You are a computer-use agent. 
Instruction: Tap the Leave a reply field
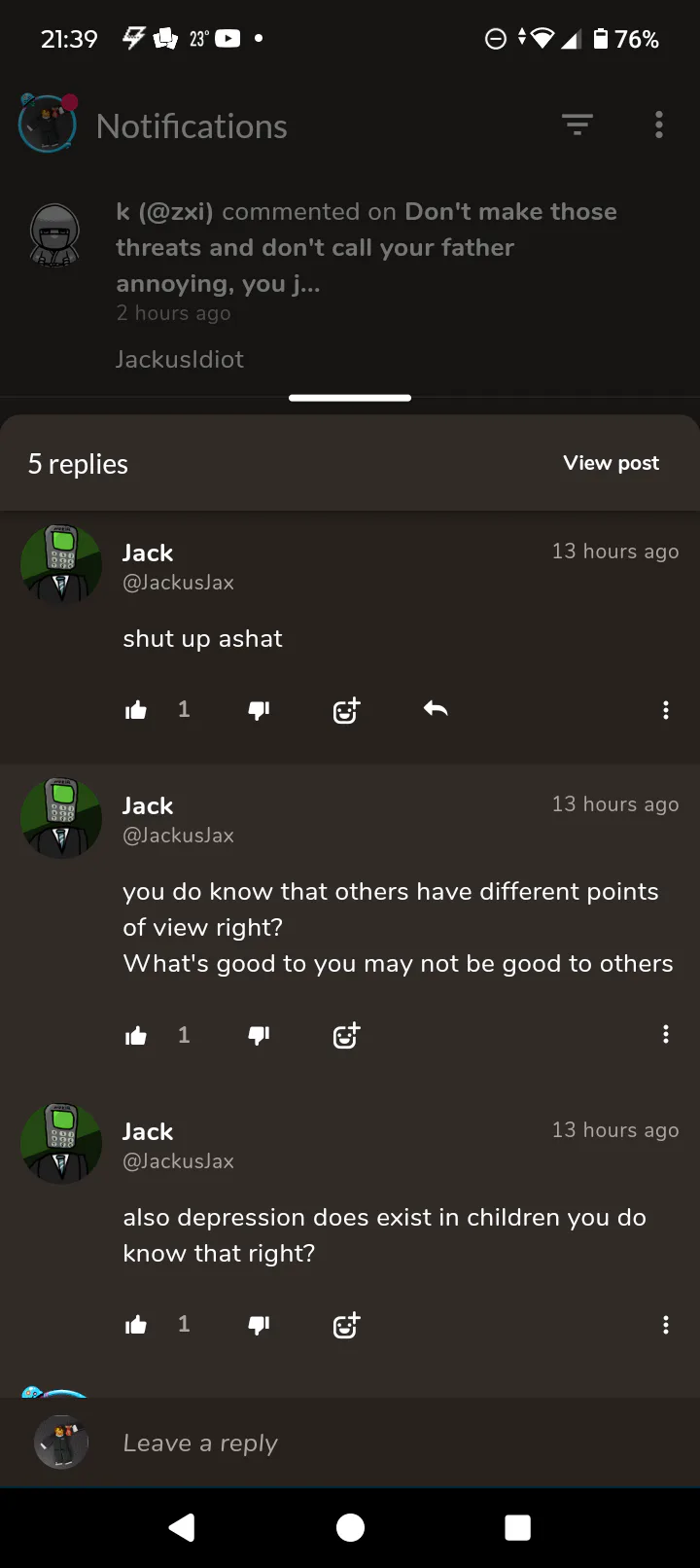(x=389, y=1443)
